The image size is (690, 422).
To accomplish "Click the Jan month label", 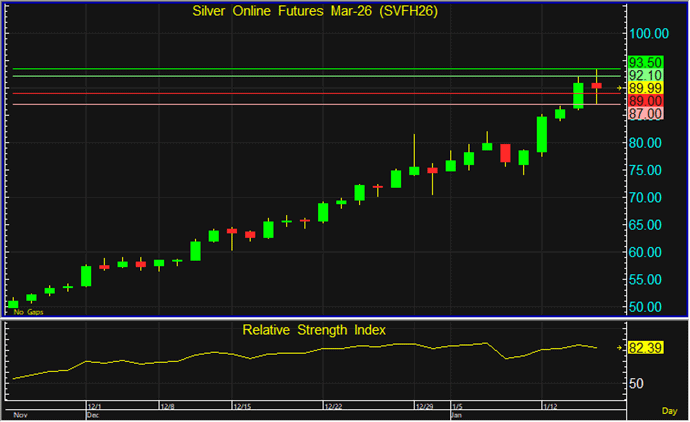I will [457, 414].
